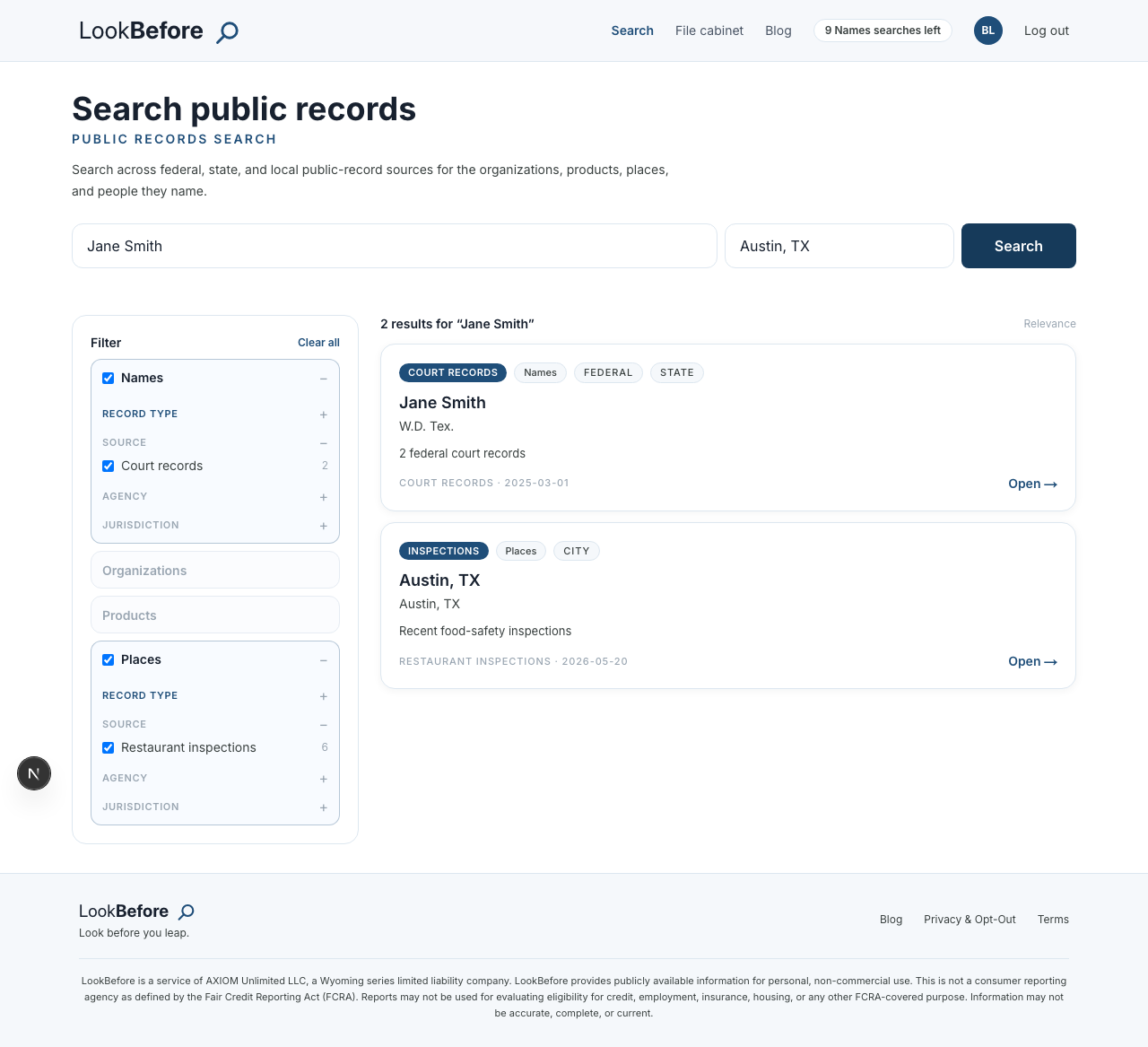Open the Jane Smith court records result
1148x1047 pixels.
click(1032, 484)
